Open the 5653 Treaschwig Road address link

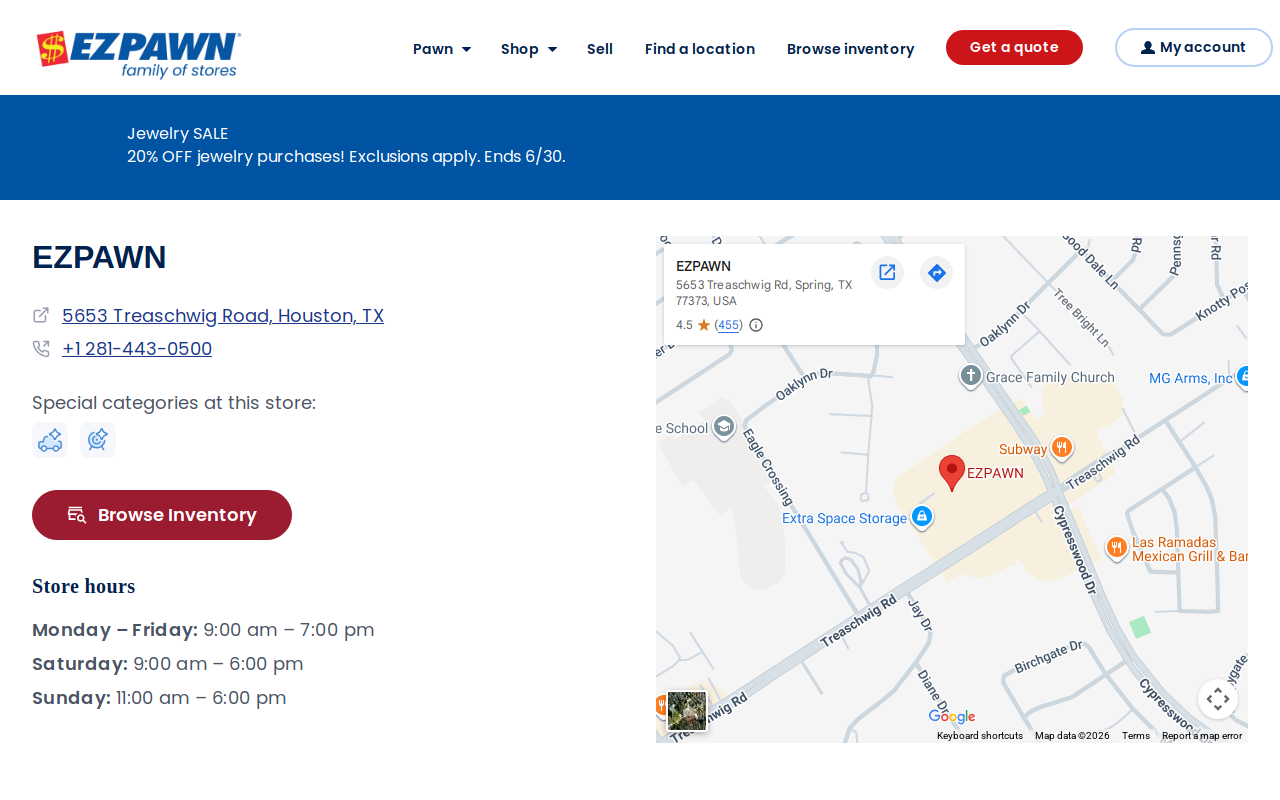click(x=223, y=316)
